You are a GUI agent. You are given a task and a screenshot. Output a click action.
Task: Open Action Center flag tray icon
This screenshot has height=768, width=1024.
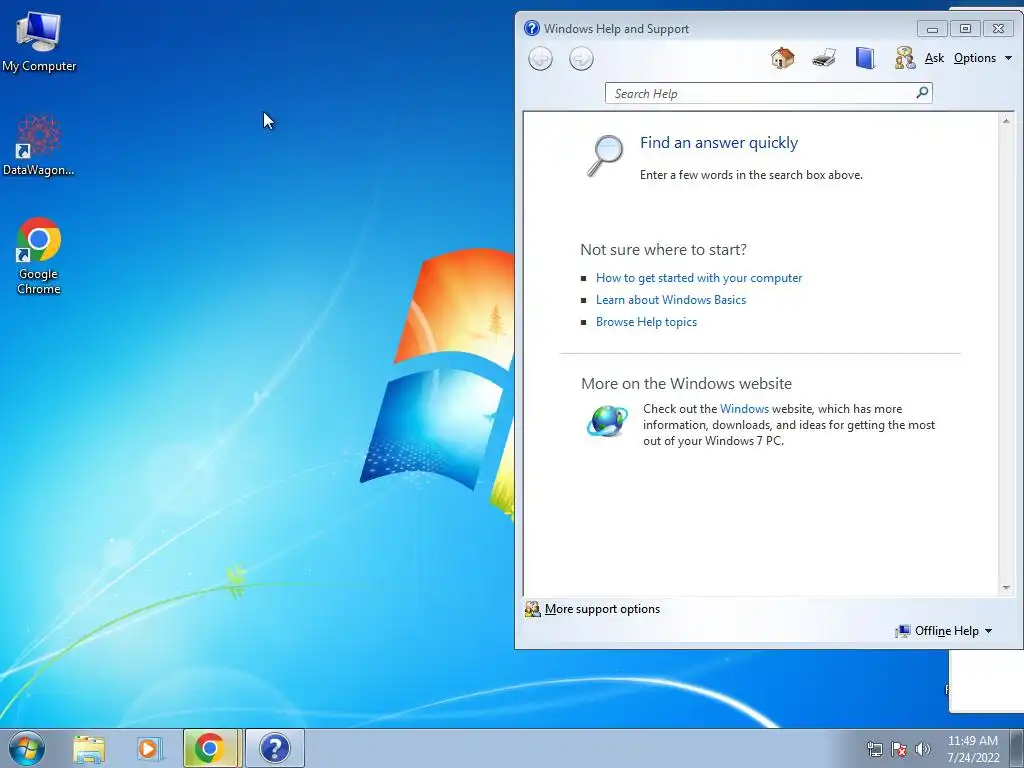[899, 749]
